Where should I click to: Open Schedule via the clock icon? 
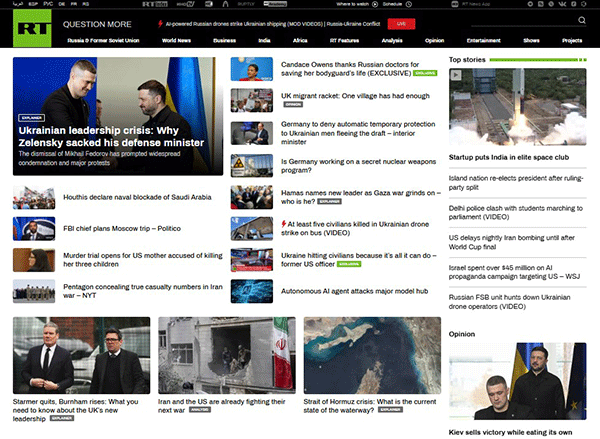[x=409, y=4]
